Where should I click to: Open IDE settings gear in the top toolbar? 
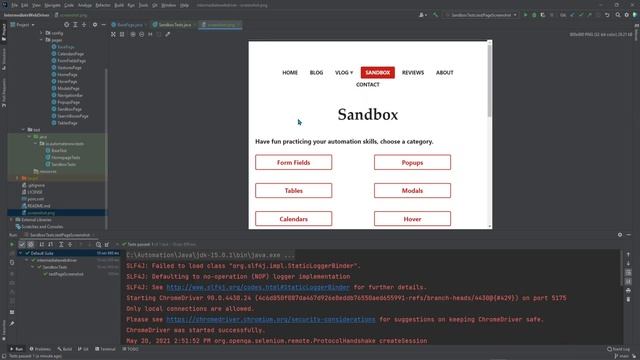[627, 15]
